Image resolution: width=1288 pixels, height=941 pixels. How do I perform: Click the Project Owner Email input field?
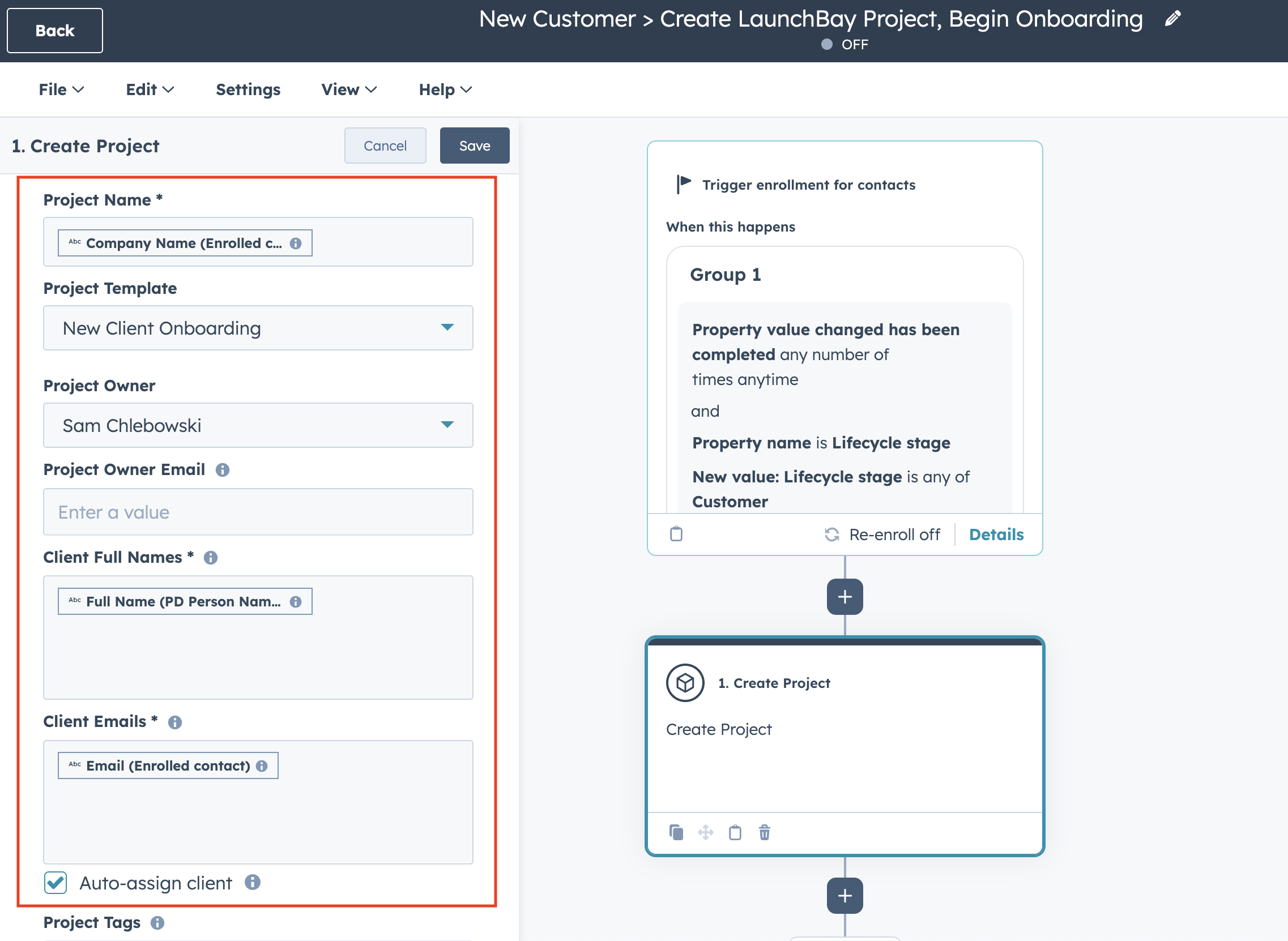pyautogui.click(x=258, y=511)
